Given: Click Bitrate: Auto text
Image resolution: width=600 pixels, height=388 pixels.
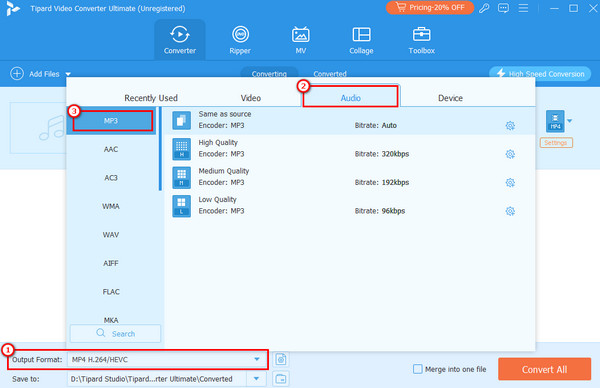Looking at the screenshot, I should click(375, 126).
